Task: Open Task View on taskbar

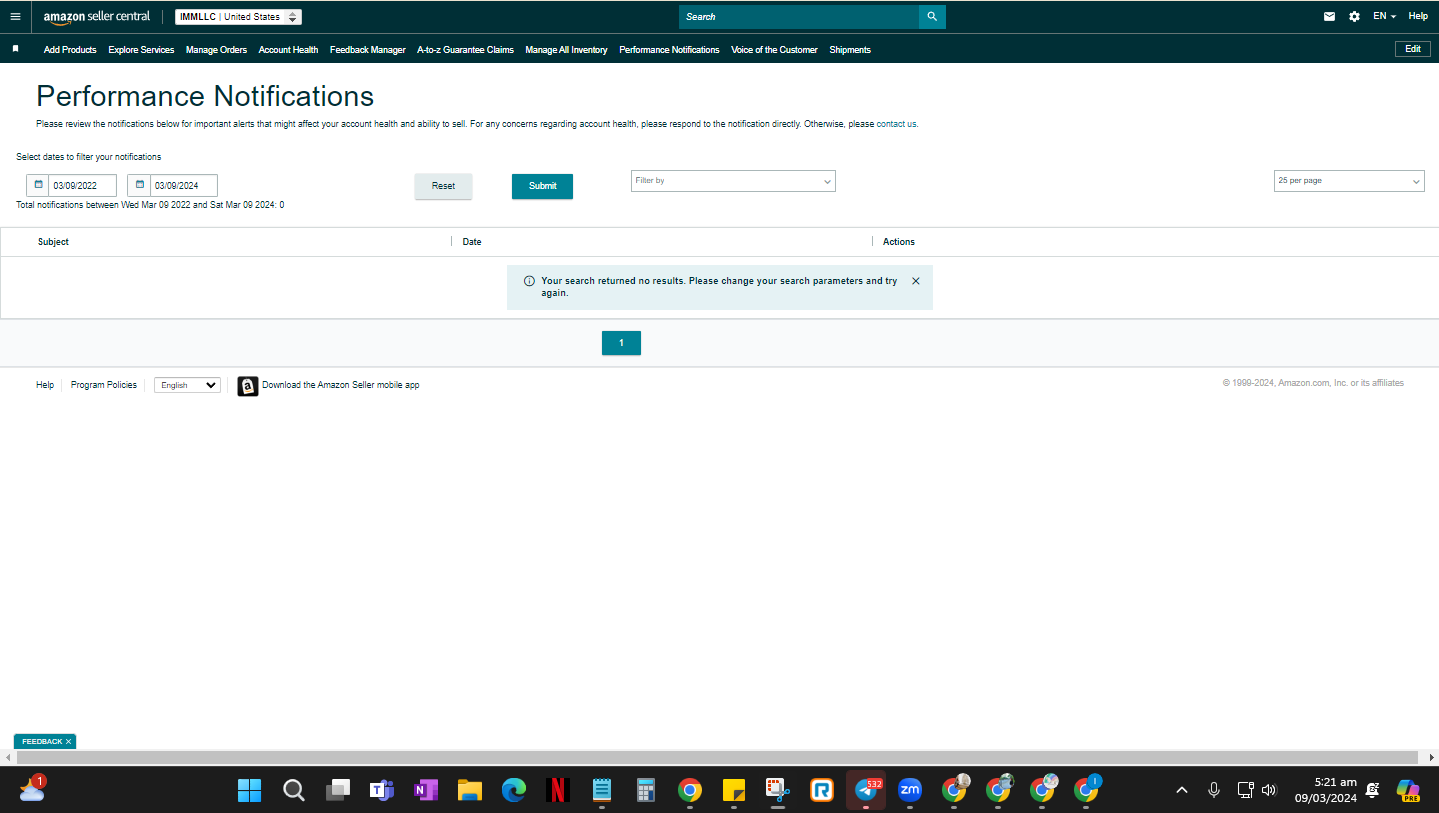Action: [x=337, y=790]
